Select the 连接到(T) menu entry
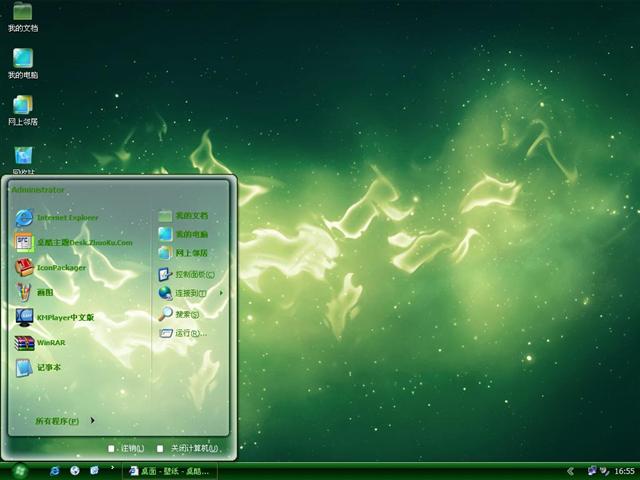Viewport: 640px width, 480px height. [191, 293]
